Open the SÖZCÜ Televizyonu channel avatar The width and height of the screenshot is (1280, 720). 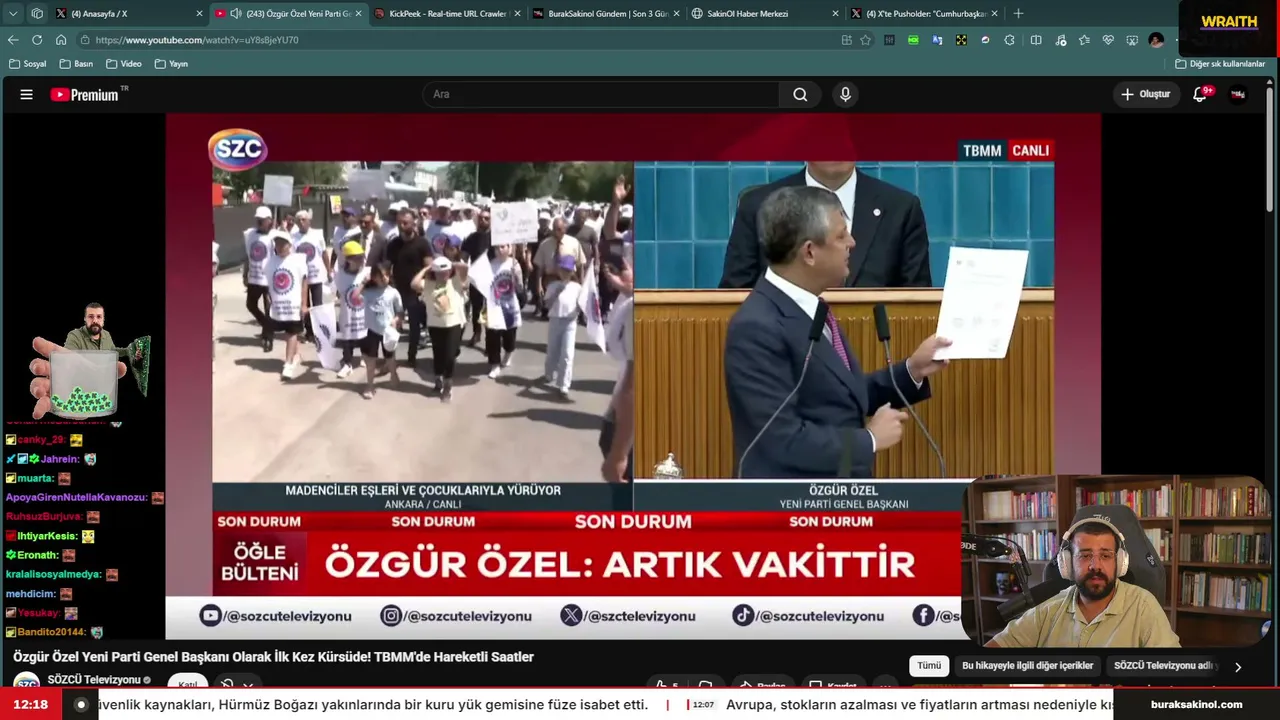(x=26, y=682)
